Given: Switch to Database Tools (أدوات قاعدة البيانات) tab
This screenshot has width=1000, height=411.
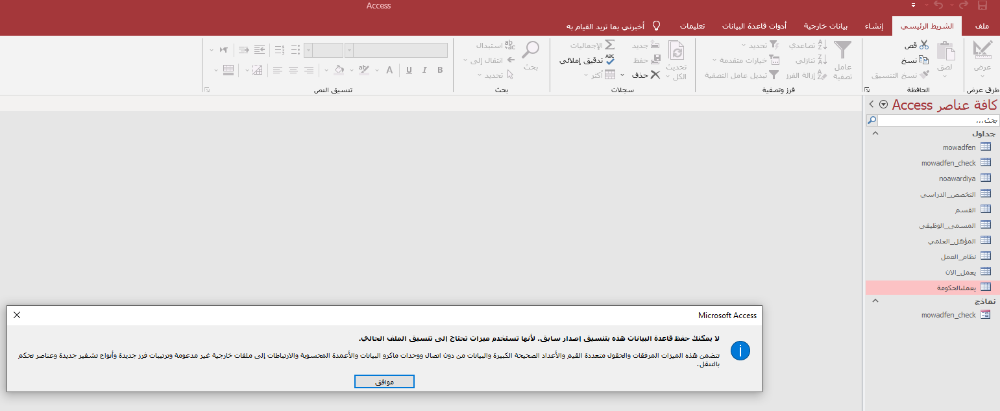Looking at the screenshot, I should pos(754,26).
